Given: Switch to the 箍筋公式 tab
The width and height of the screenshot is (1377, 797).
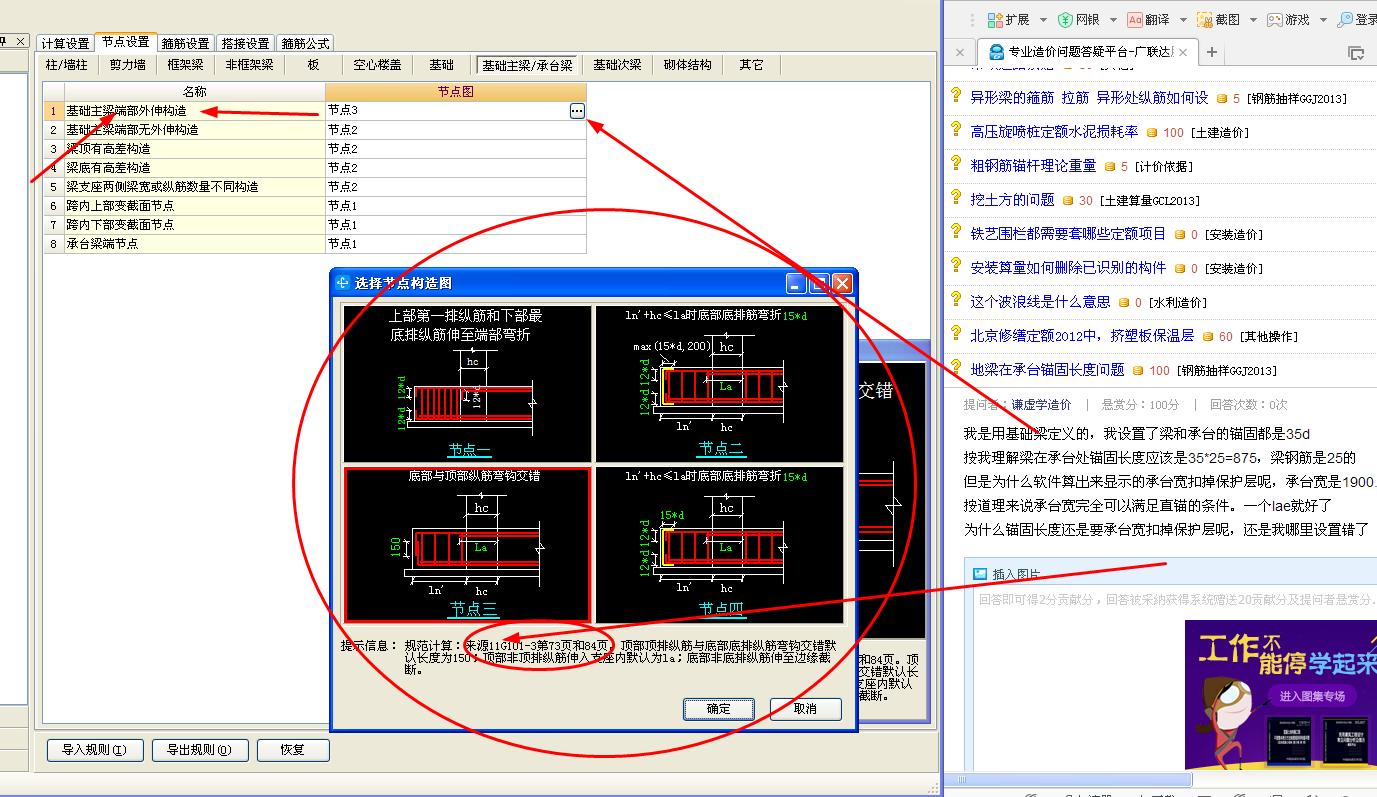Looking at the screenshot, I should point(305,43).
